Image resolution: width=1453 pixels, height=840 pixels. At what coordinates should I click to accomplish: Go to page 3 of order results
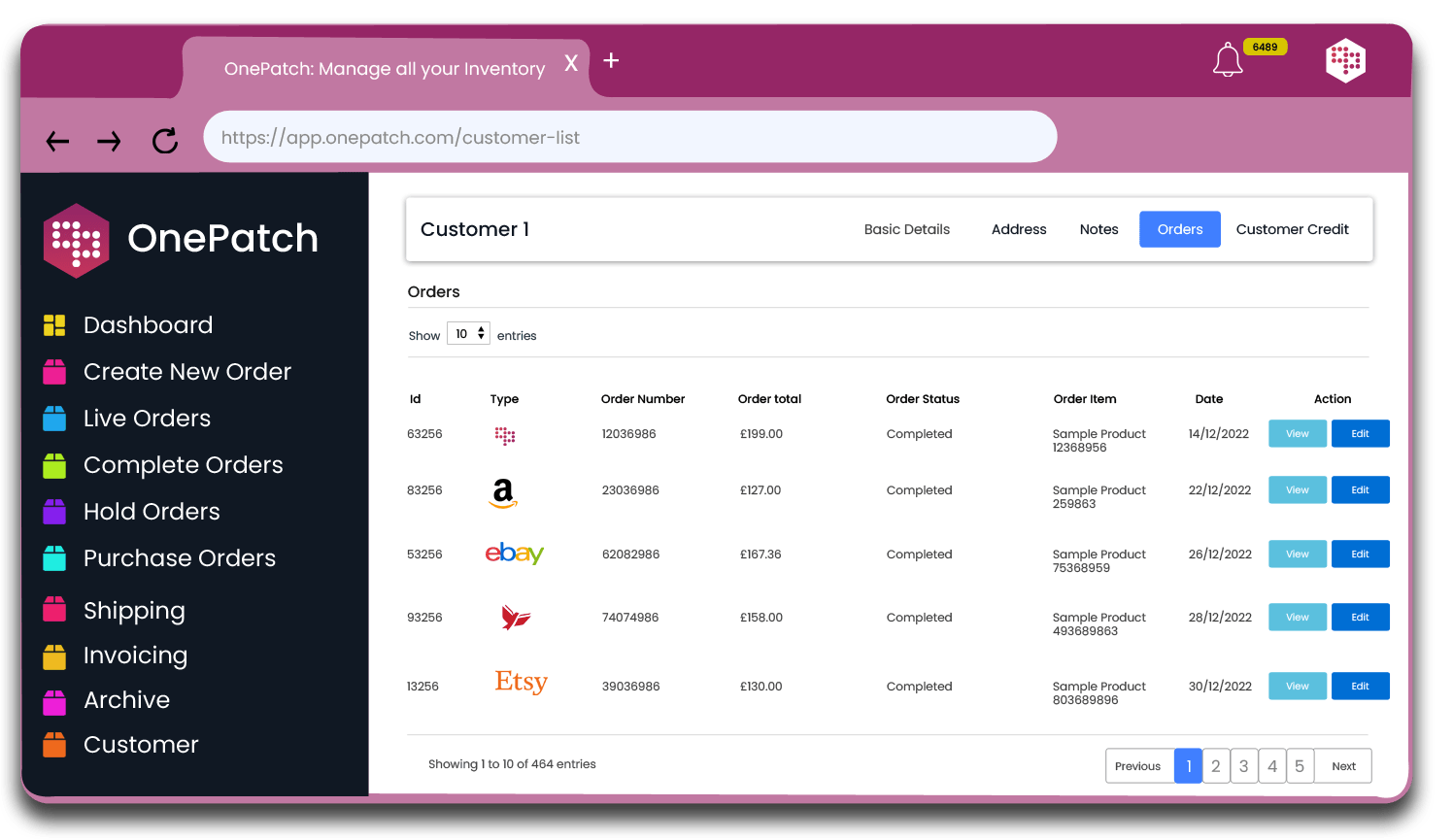(x=1244, y=765)
